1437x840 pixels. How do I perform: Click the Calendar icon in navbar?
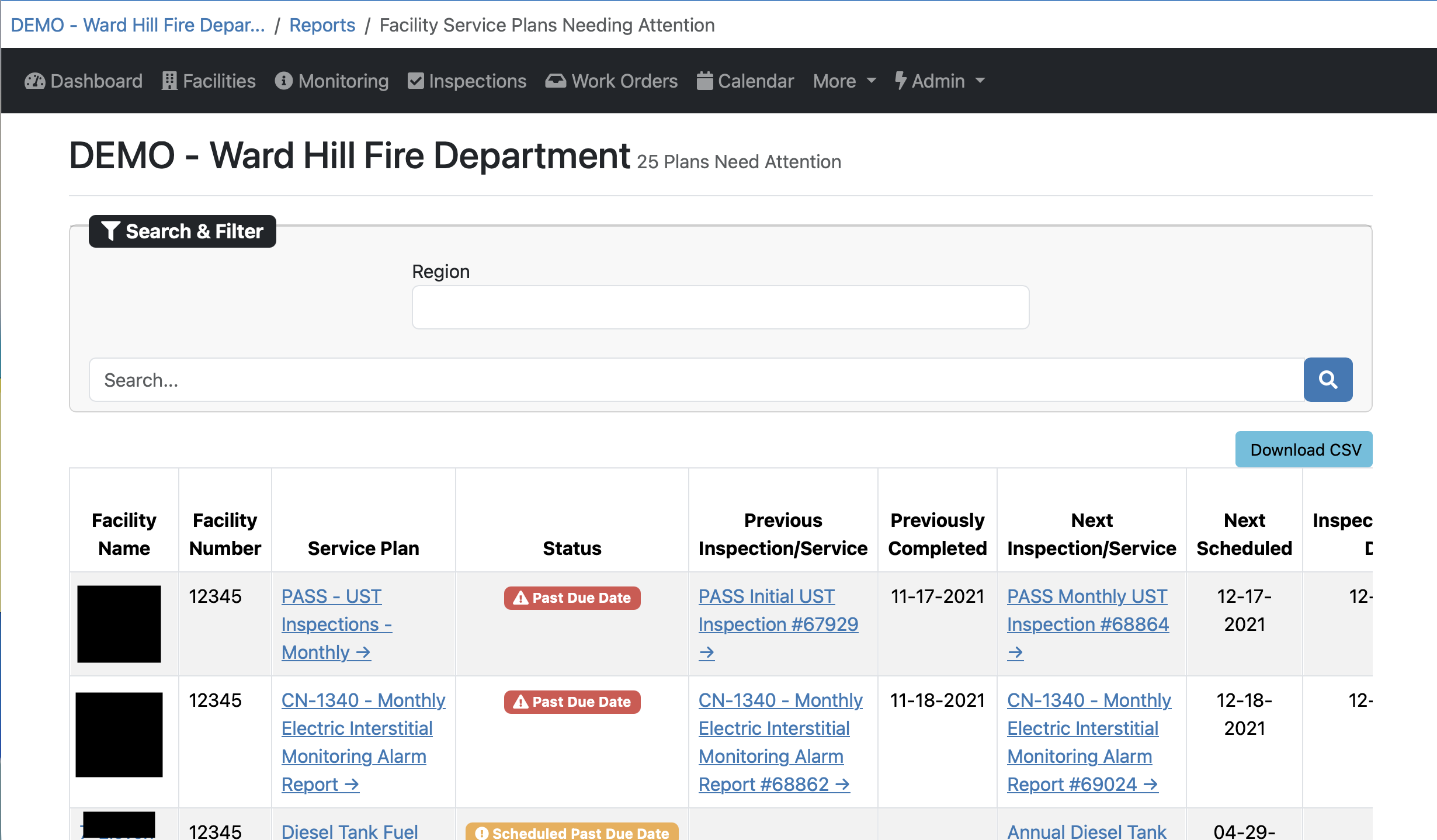(704, 81)
